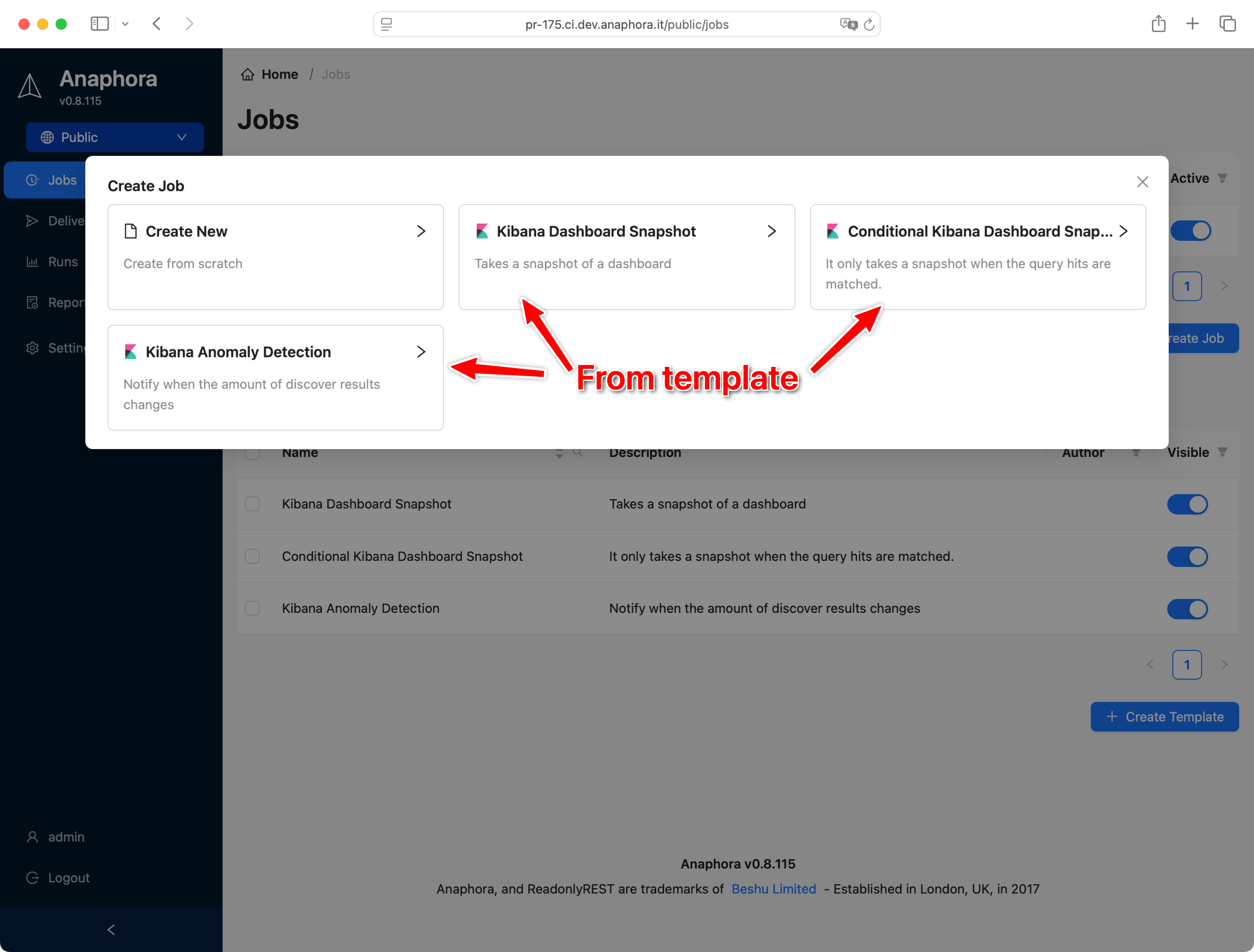The image size is (1254, 952).
Task: Click the Logout icon
Action: click(32, 877)
